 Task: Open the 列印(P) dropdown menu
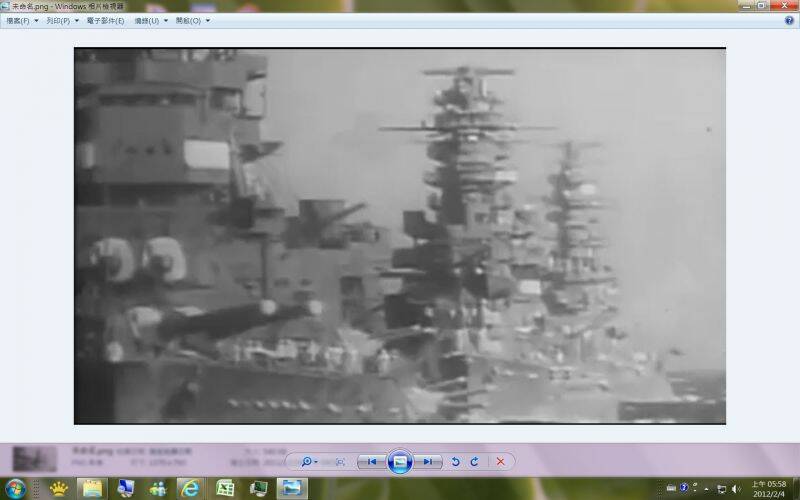(61, 20)
